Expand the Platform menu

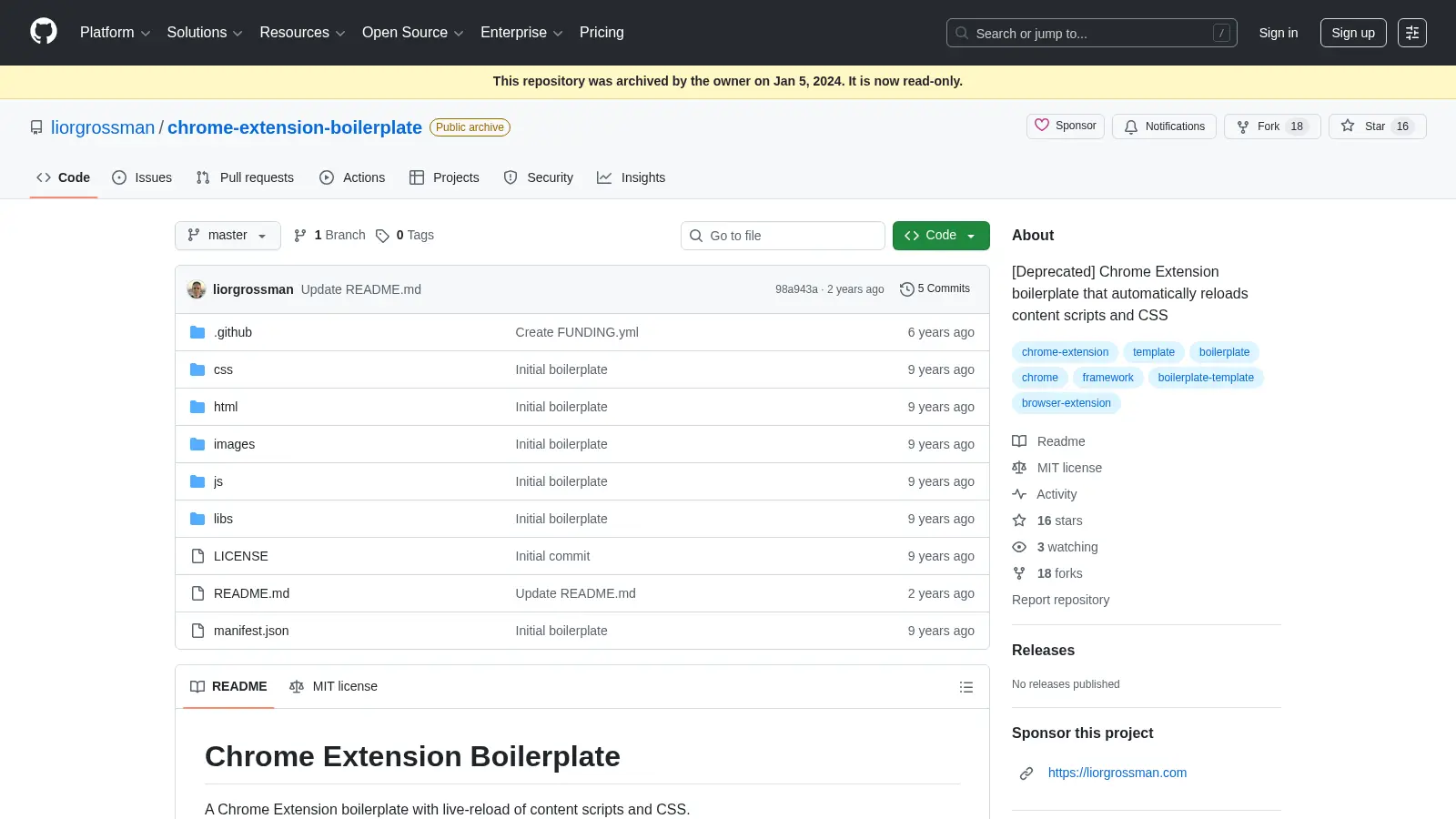115,33
